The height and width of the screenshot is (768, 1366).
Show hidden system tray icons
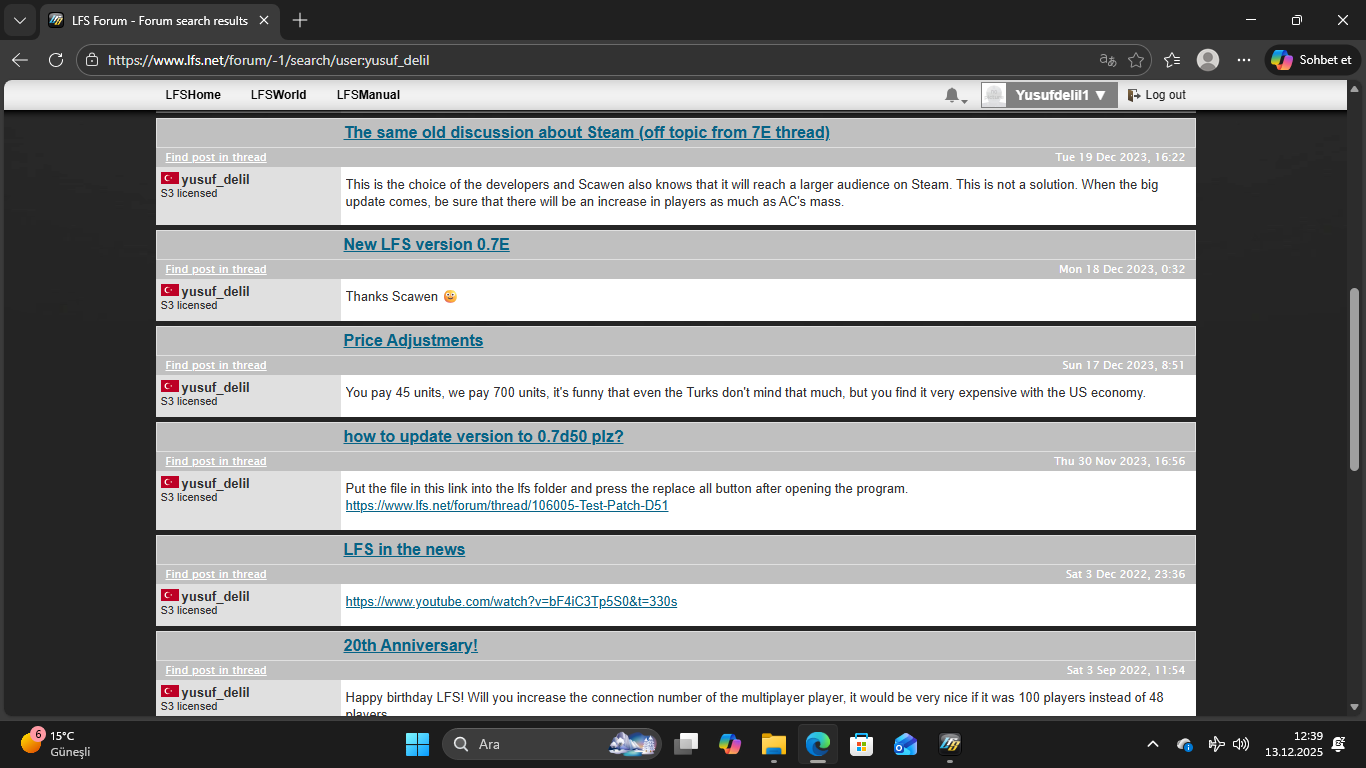[1153, 744]
